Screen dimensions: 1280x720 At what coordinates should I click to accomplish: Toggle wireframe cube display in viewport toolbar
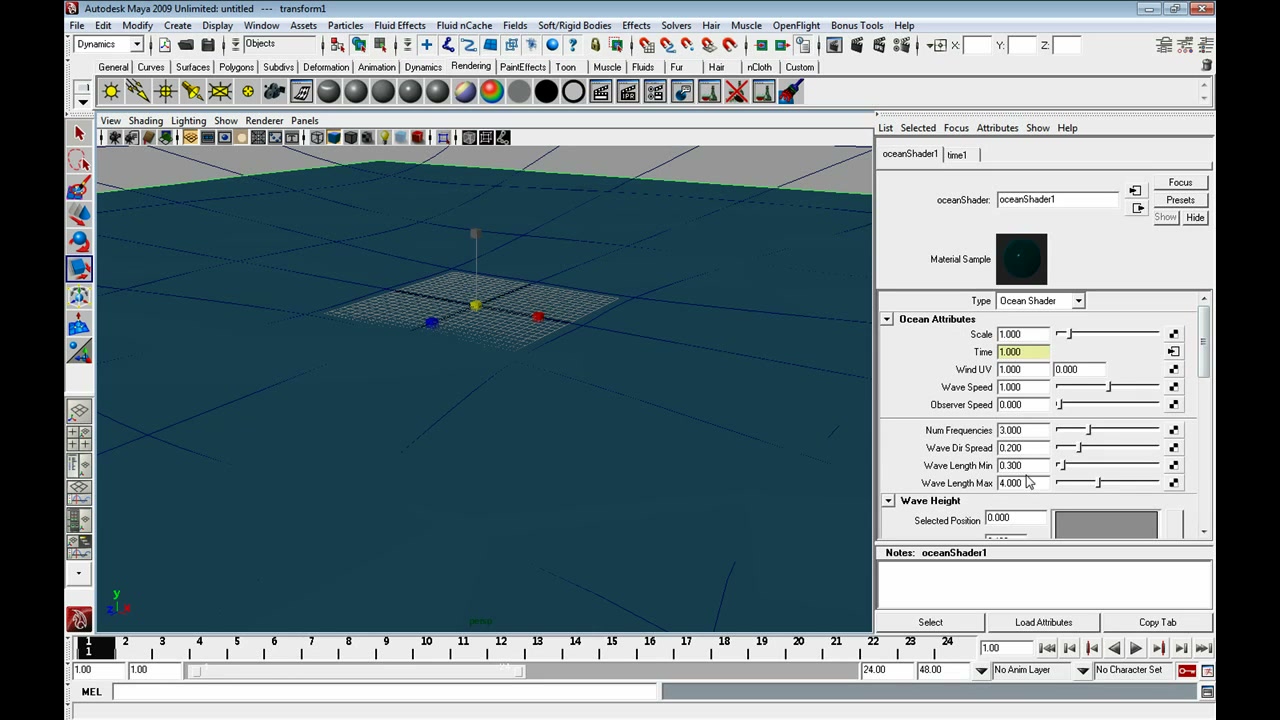(x=317, y=138)
